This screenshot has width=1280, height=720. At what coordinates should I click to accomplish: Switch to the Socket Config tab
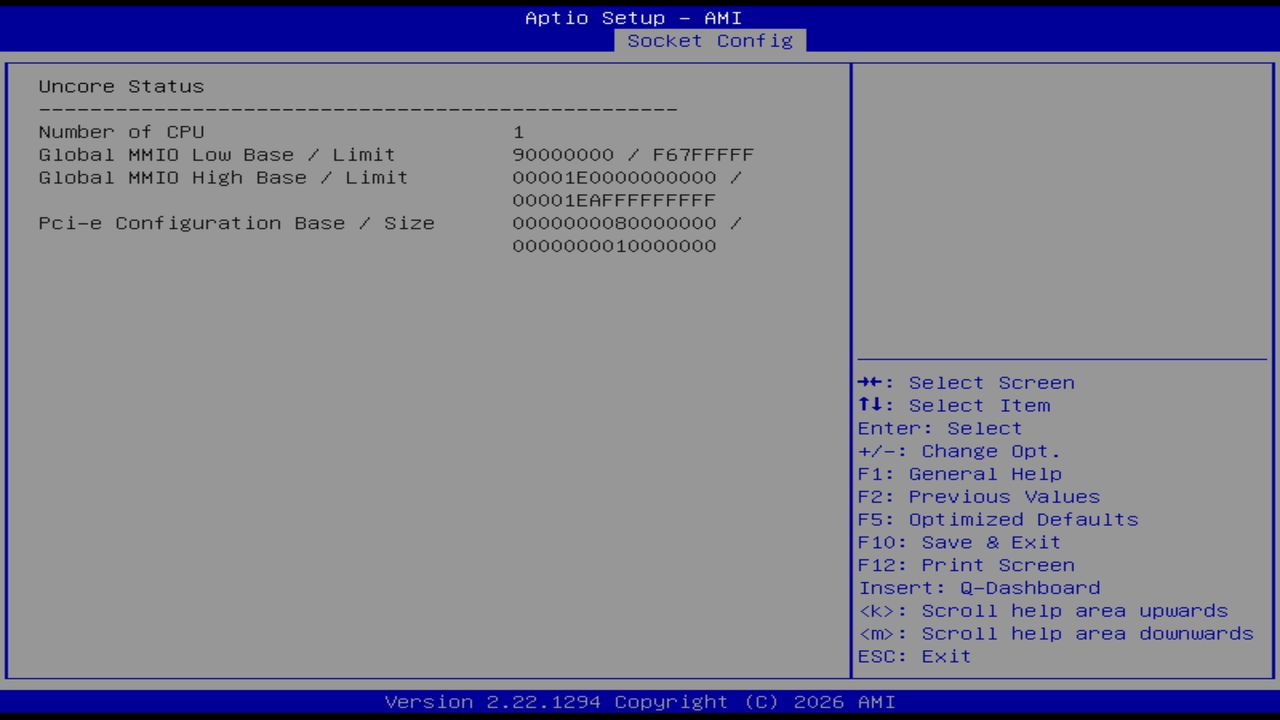(x=710, y=41)
